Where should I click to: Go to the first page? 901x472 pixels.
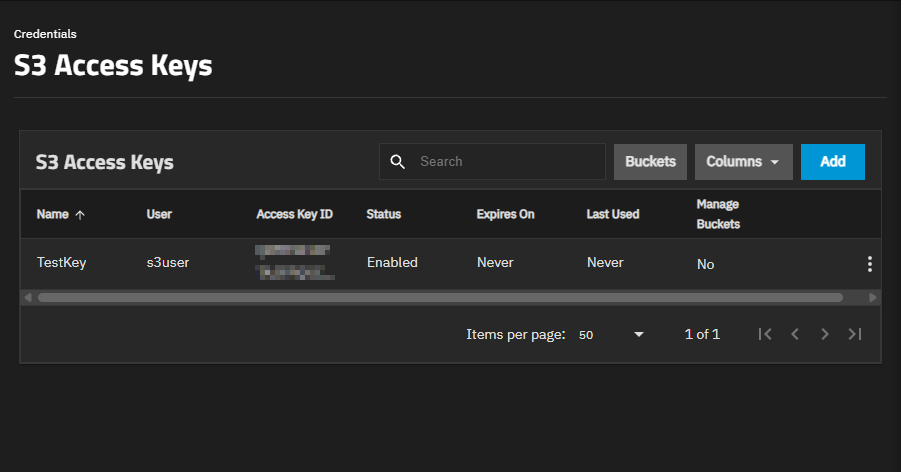765,334
